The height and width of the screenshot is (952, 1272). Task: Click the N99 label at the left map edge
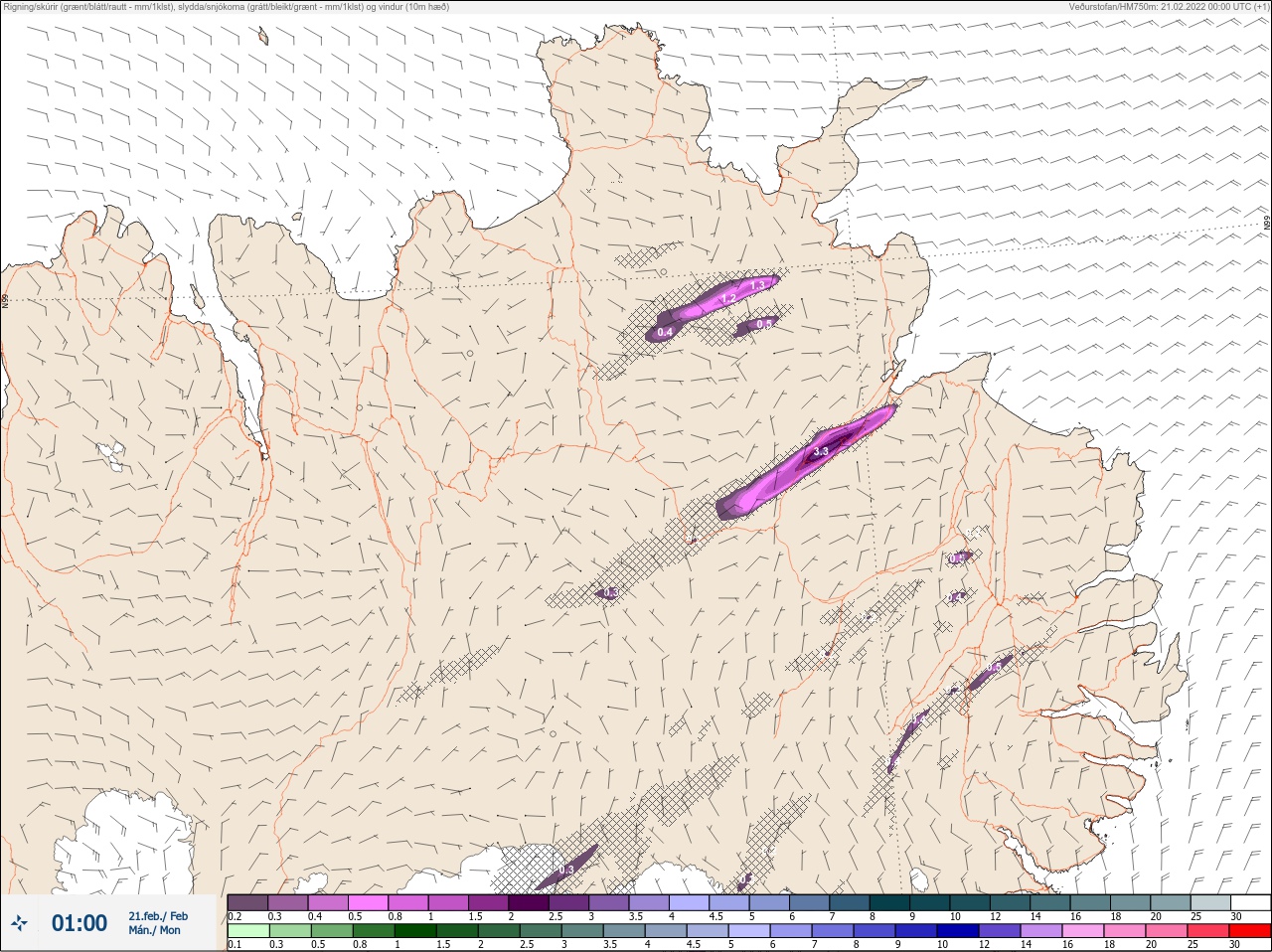point(5,301)
